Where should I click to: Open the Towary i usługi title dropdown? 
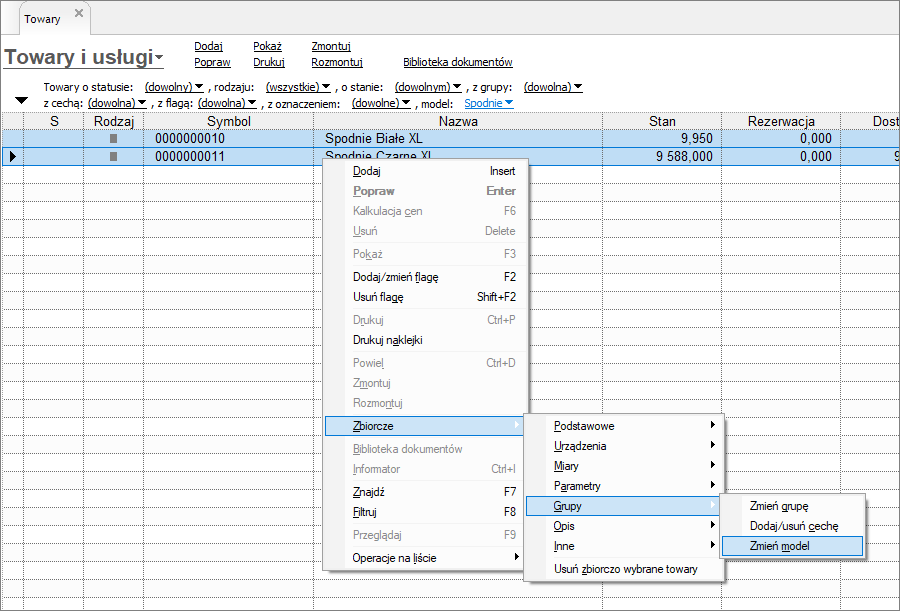point(159,58)
